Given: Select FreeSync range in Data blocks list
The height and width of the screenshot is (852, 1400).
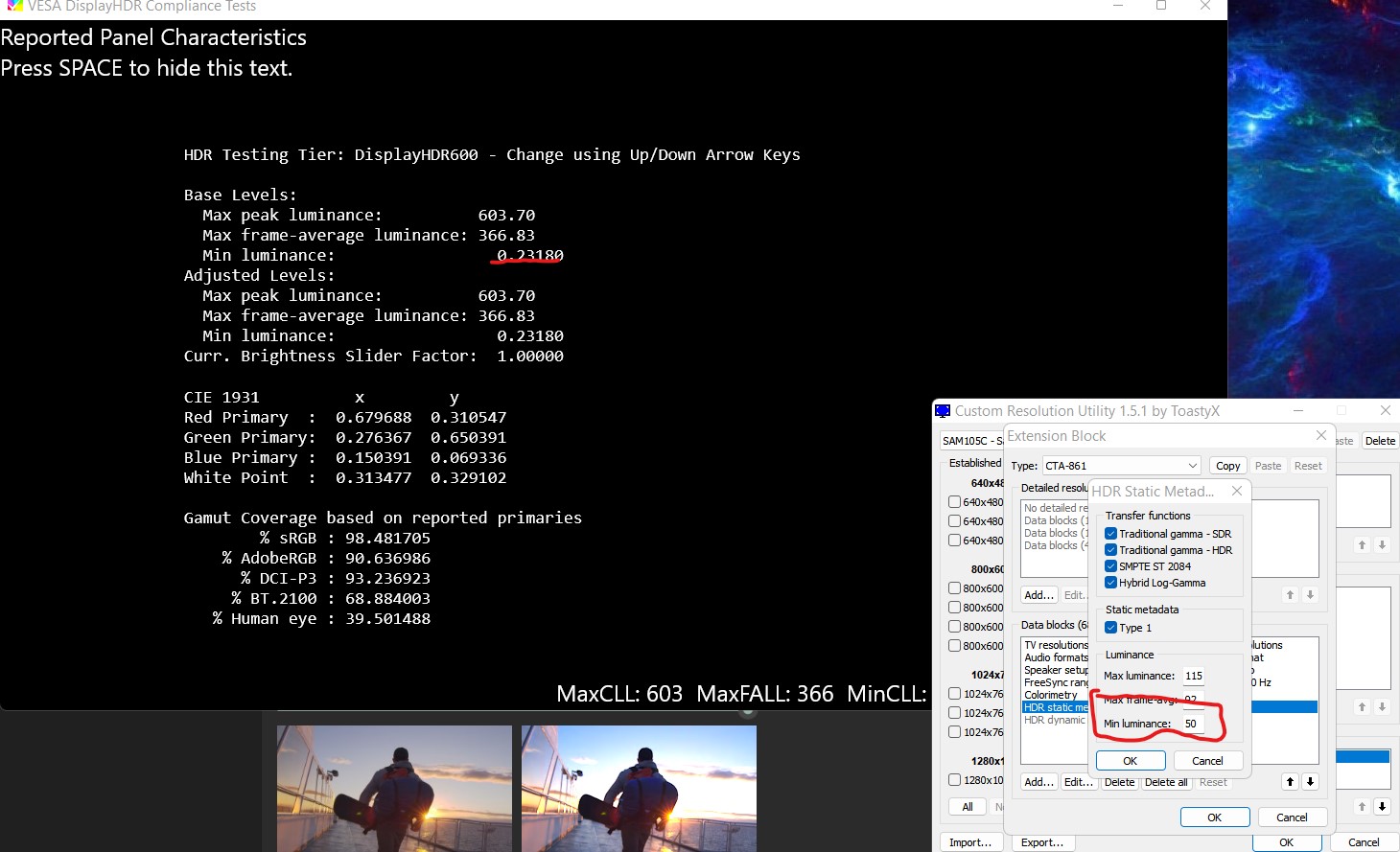Looking at the screenshot, I should [x=1056, y=682].
